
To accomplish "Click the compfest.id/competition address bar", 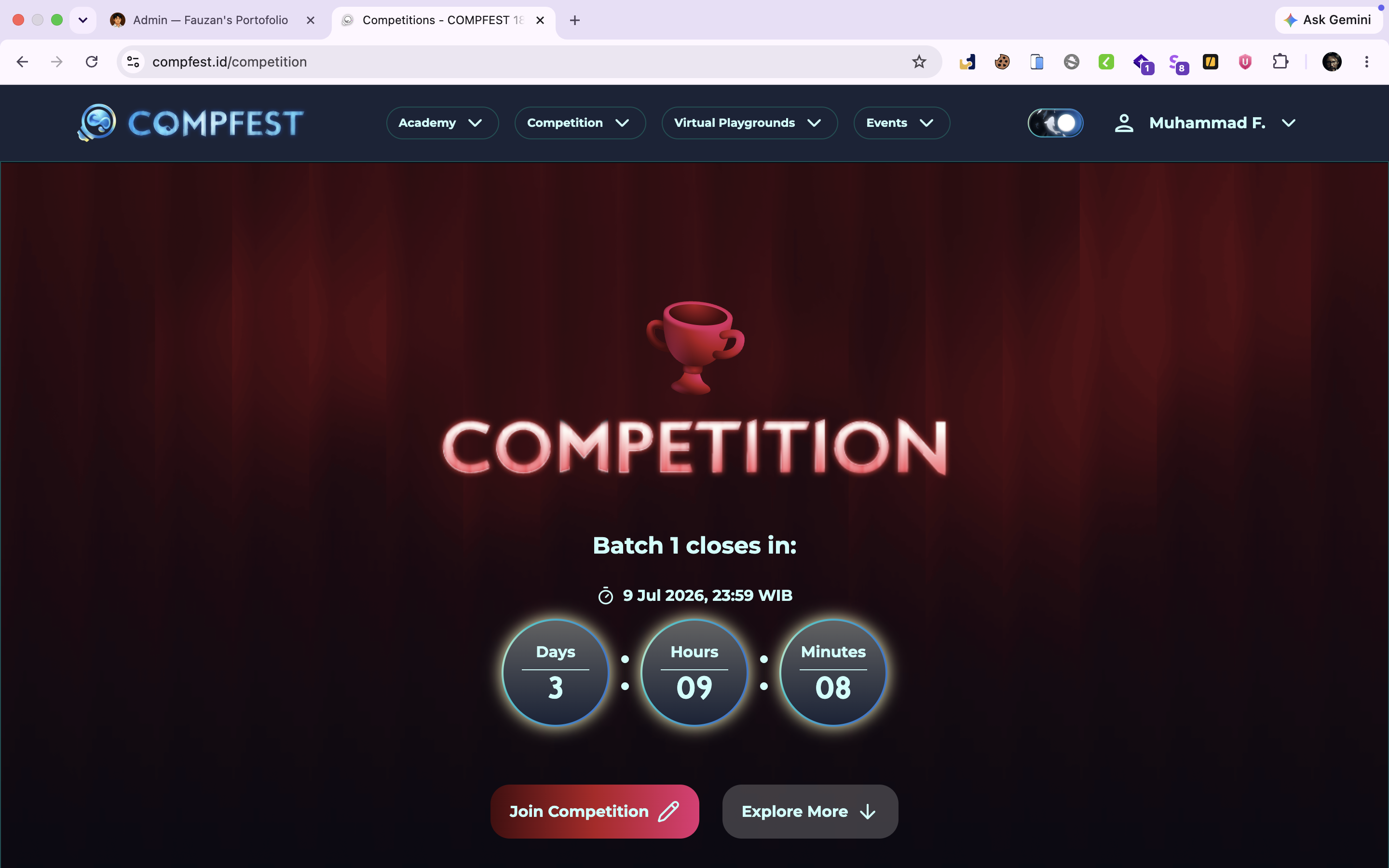I will pyautogui.click(x=528, y=61).
